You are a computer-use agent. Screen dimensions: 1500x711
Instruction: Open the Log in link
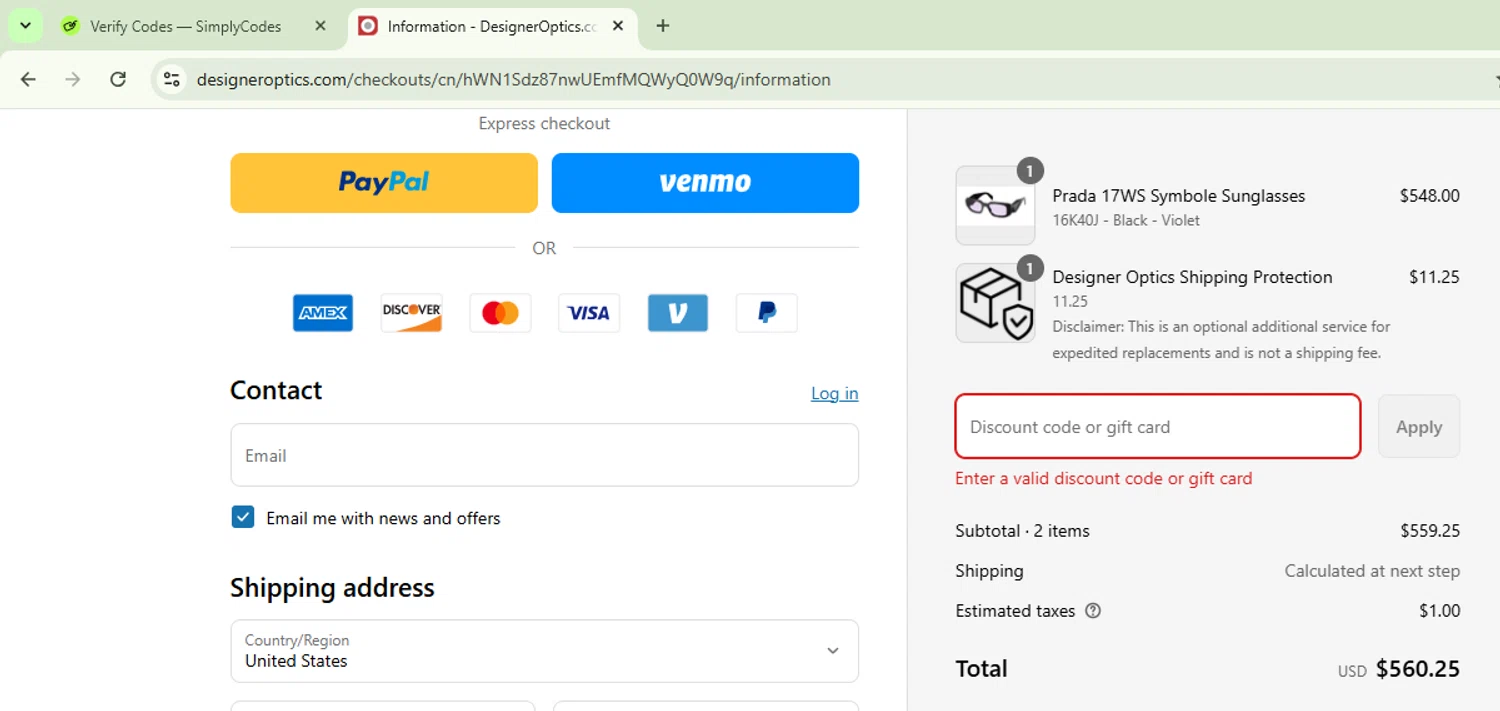click(834, 393)
